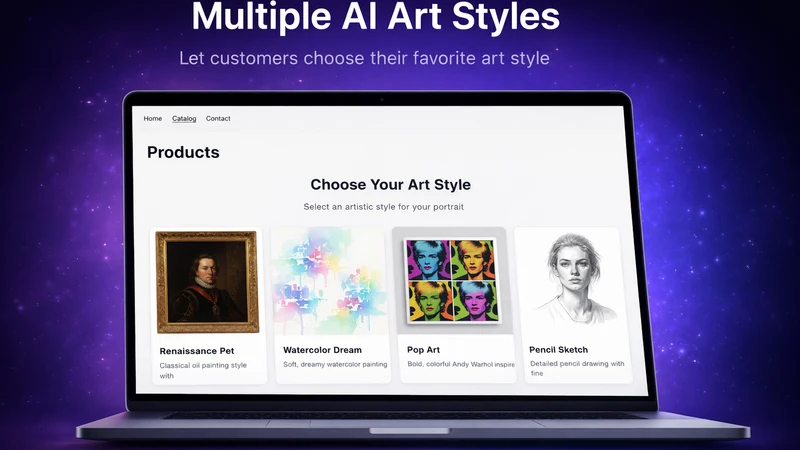Click the Pop Art title
Screen dimensions: 800x450
click(x=423, y=349)
